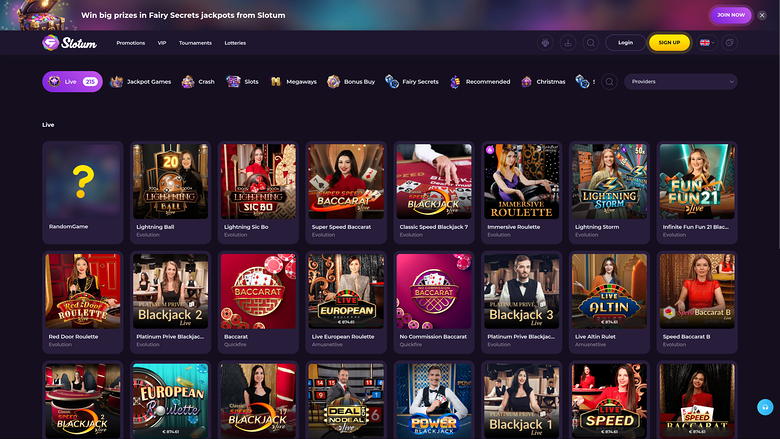Open the Lotteries menu item
This screenshot has width=780, height=439.
[x=235, y=43]
